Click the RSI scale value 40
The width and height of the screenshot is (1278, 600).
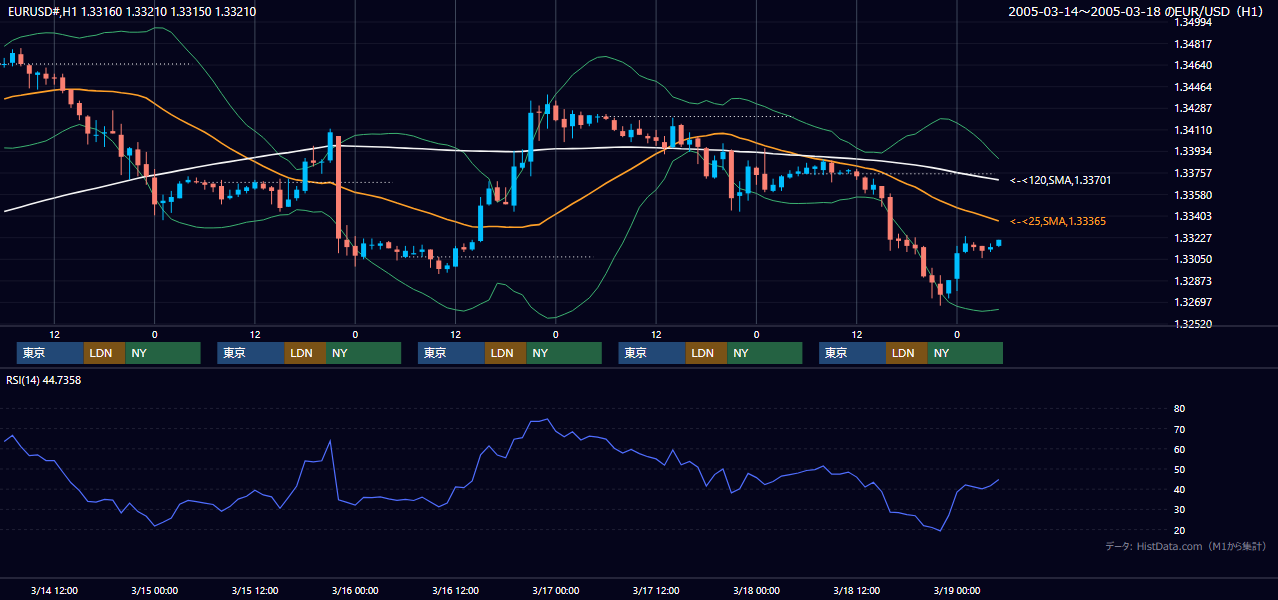(x=1179, y=489)
